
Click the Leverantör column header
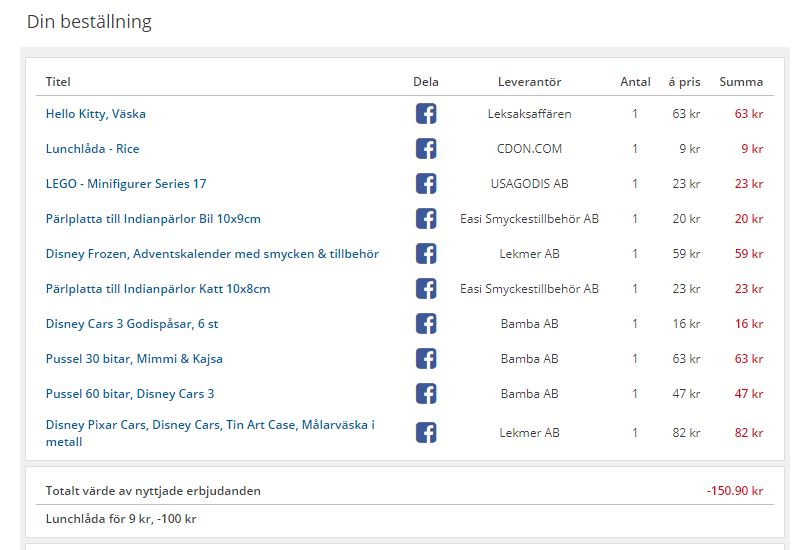tap(530, 82)
